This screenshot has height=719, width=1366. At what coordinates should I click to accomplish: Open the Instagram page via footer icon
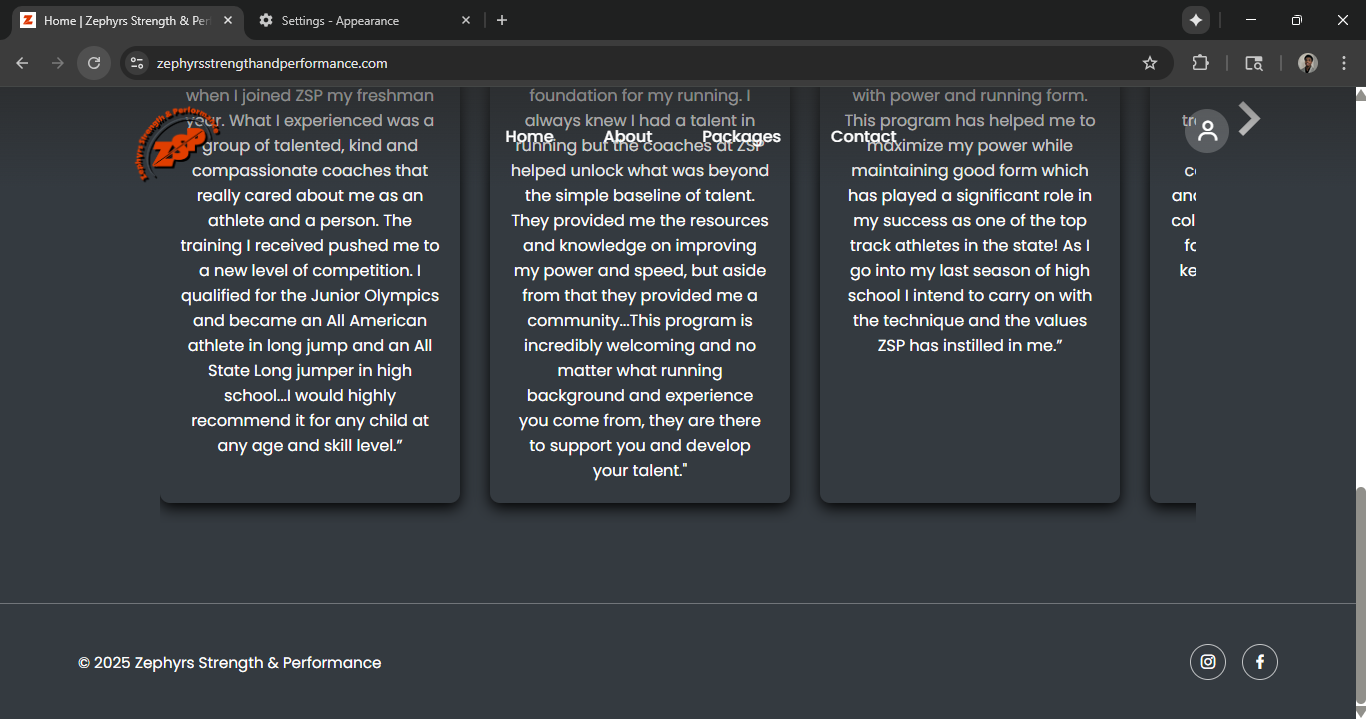[x=1207, y=661]
